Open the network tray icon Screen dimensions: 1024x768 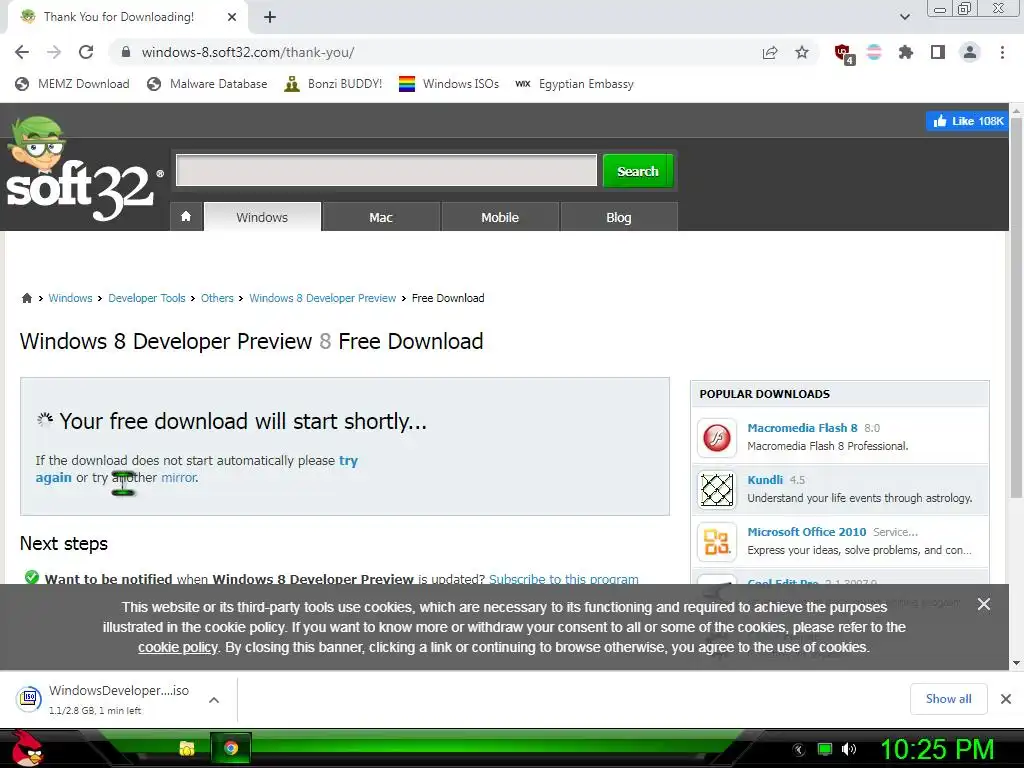click(x=825, y=749)
